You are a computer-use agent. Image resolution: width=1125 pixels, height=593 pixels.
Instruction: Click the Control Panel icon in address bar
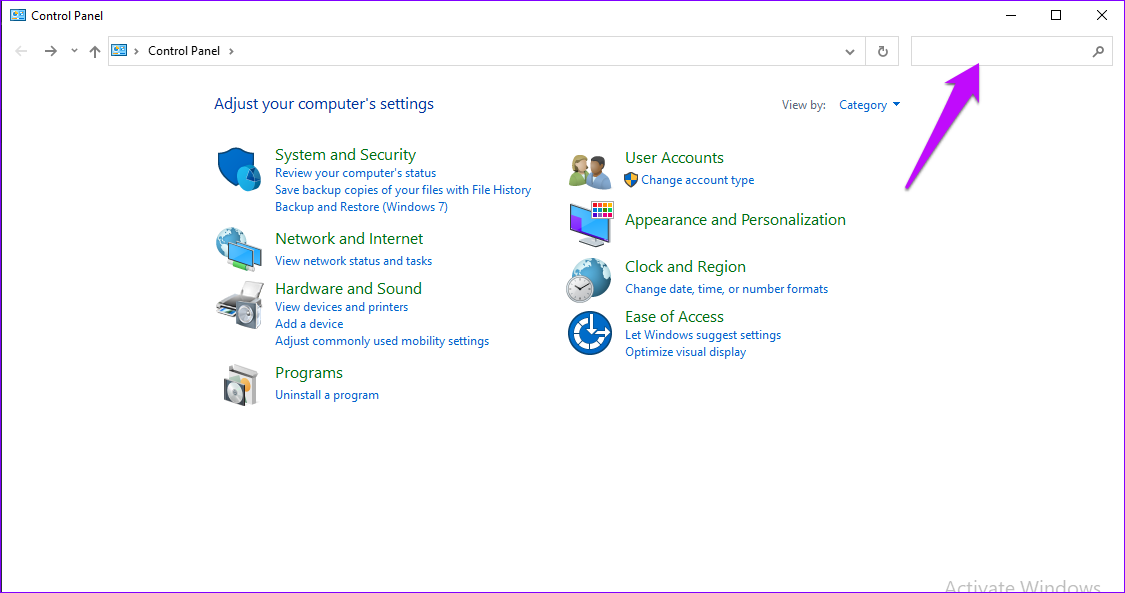pyautogui.click(x=119, y=51)
